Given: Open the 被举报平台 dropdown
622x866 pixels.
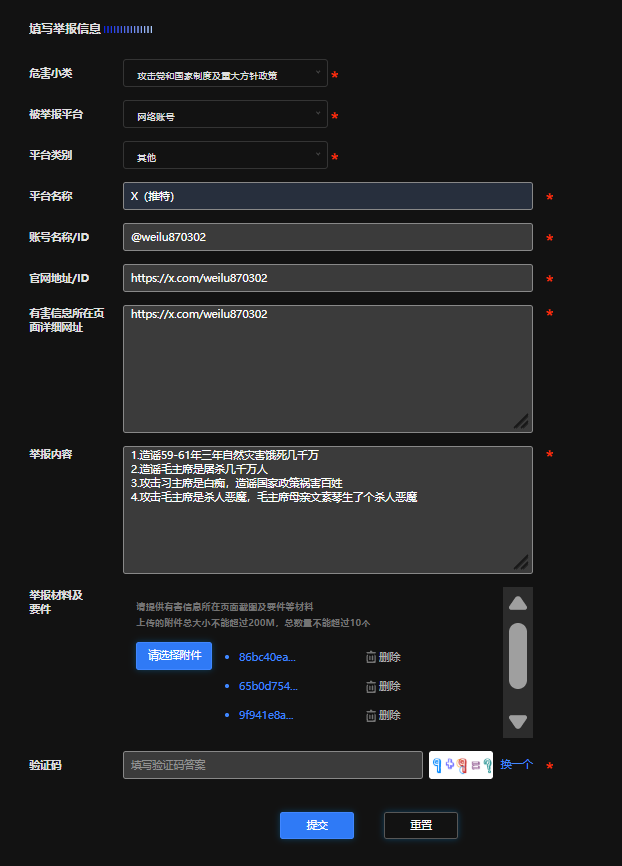Looking at the screenshot, I should click(225, 114).
